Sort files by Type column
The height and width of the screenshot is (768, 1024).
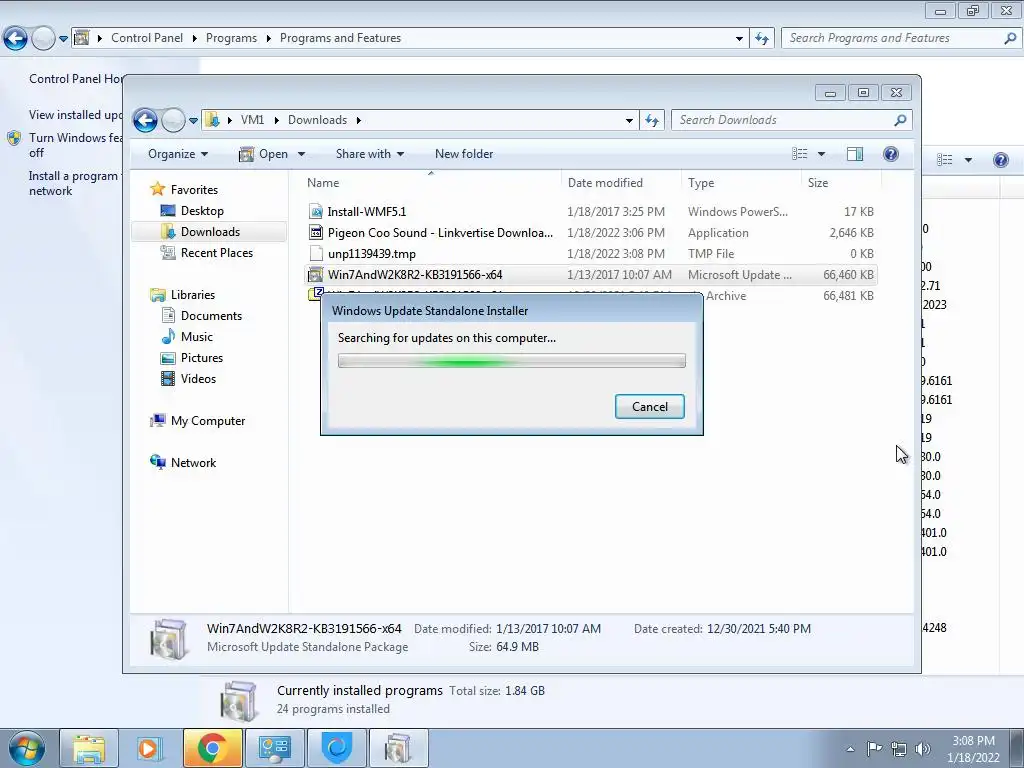pos(741,183)
